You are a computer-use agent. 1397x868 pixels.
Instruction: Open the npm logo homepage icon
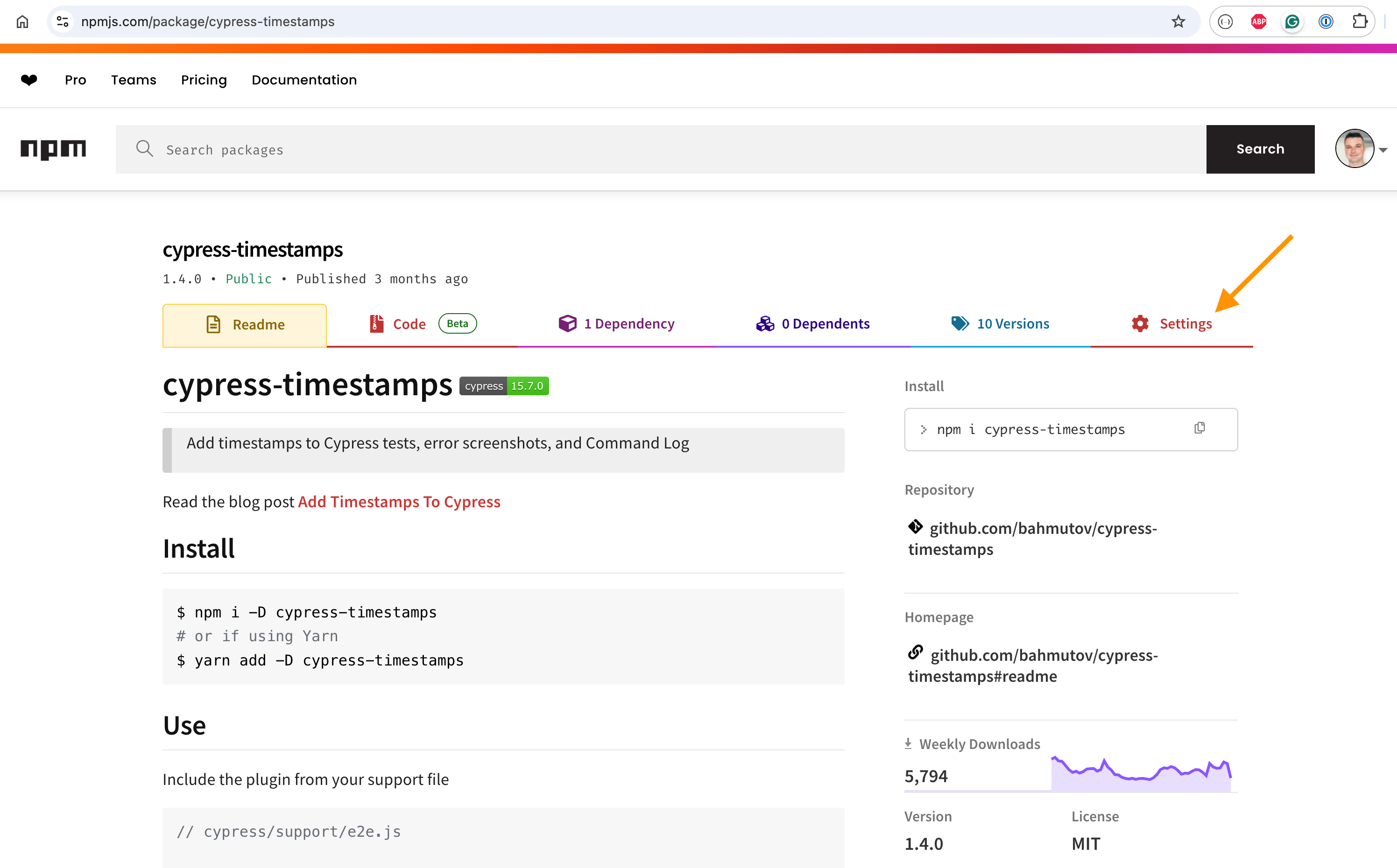(x=53, y=149)
